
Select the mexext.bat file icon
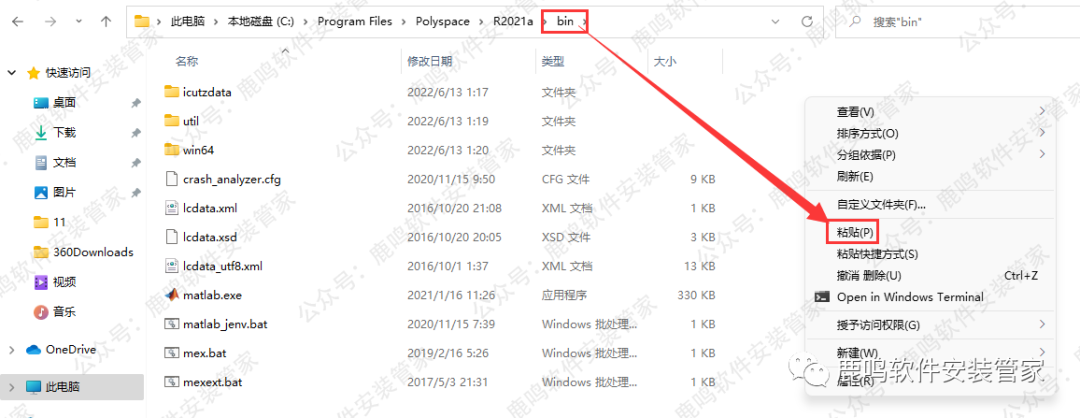(172, 382)
